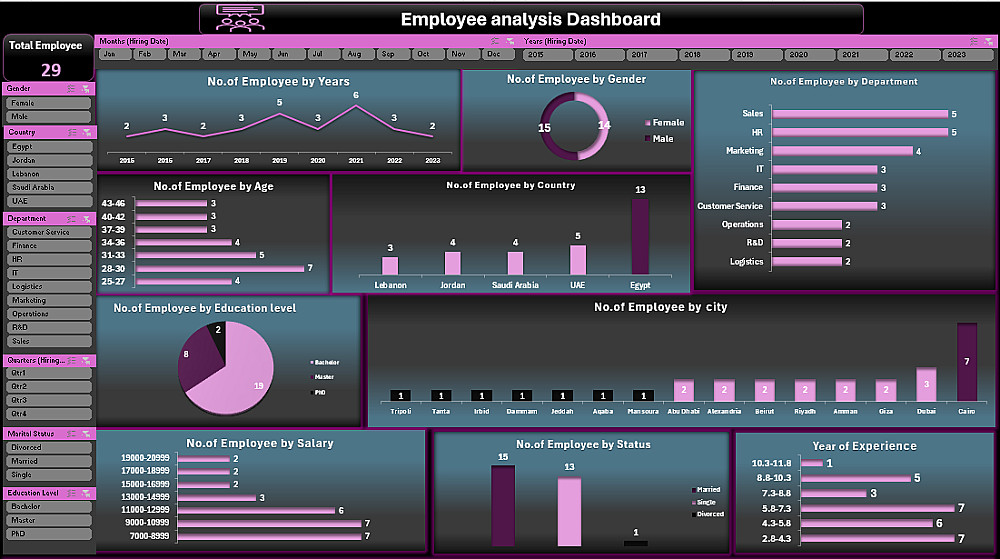Clear the Quarters slicer filter
Screen dimensions: 1000x559
coord(86,361)
